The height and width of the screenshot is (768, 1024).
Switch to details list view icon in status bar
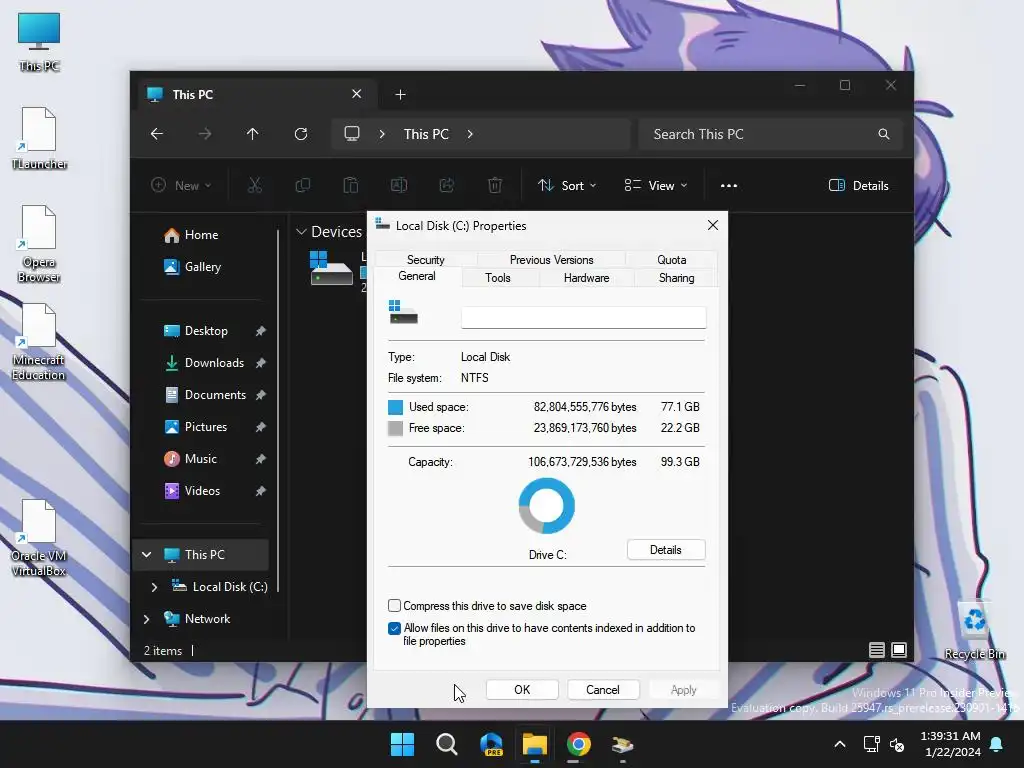876,650
